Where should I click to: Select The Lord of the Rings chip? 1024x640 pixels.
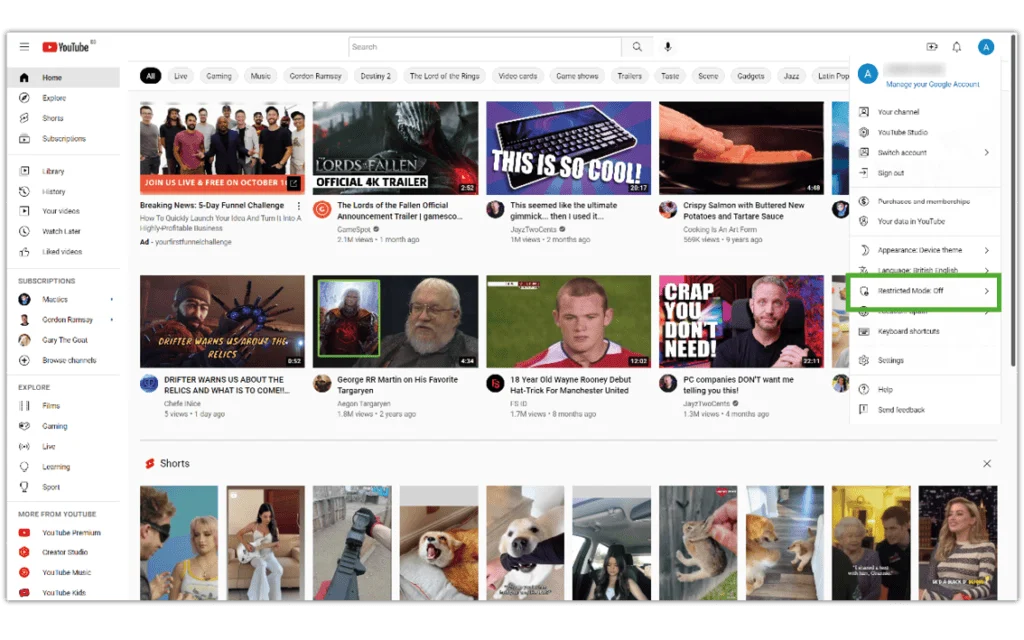444,76
